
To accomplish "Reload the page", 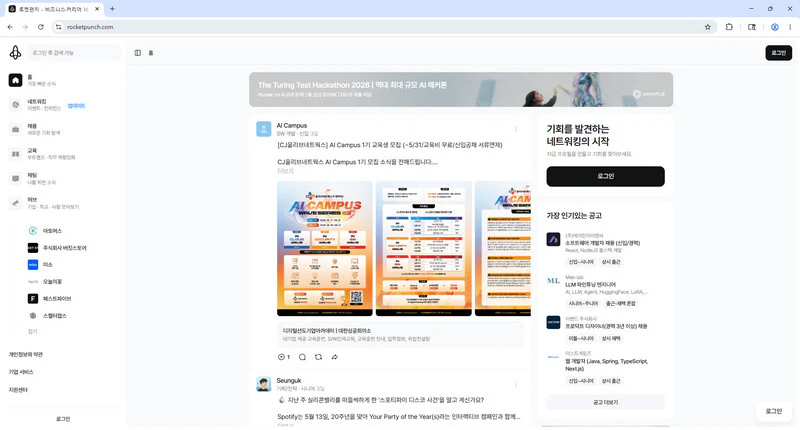I will pyautogui.click(x=40, y=27).
